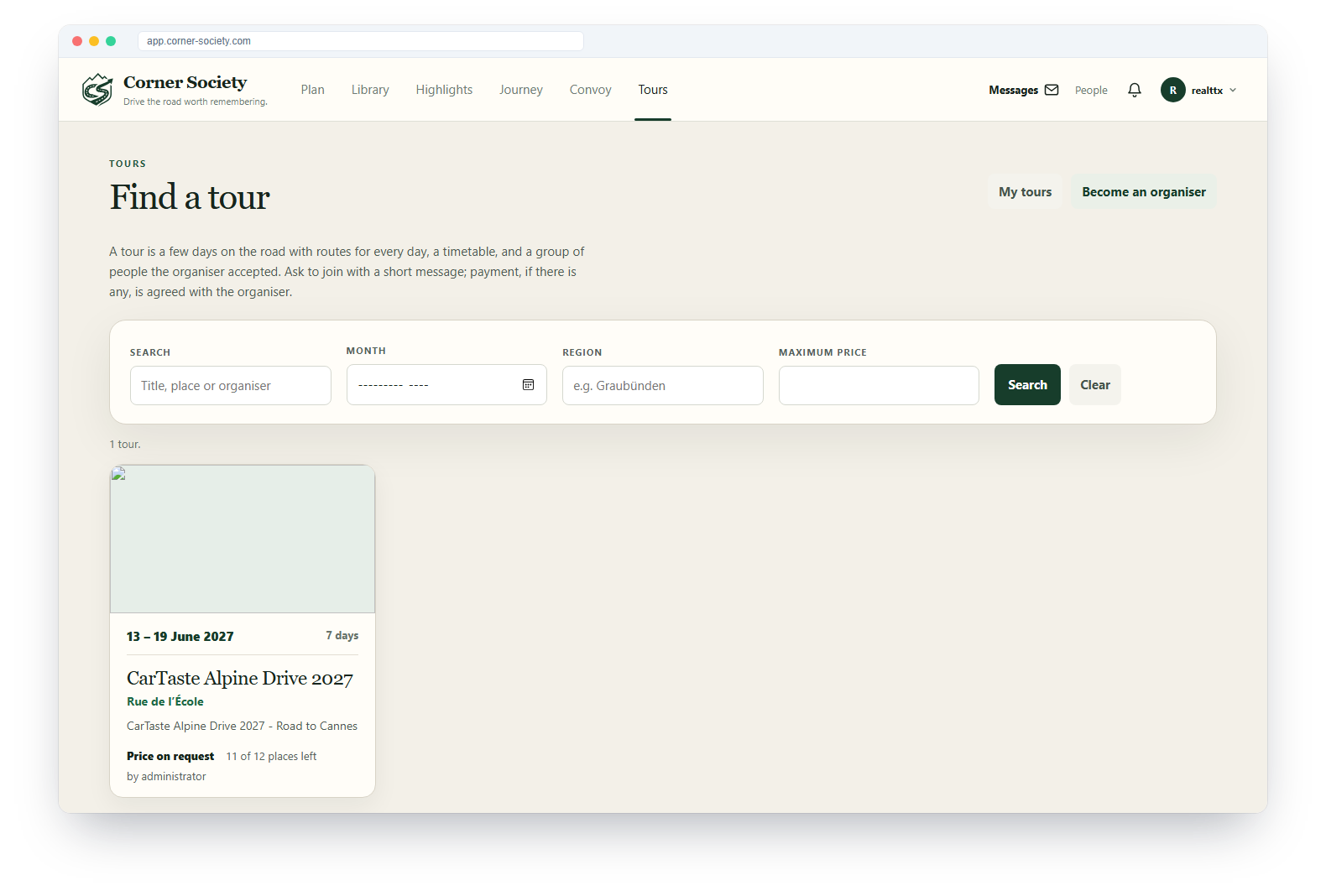Select the Tours tab
This screenshot has height=896, width=1326.
coord(653,90)
